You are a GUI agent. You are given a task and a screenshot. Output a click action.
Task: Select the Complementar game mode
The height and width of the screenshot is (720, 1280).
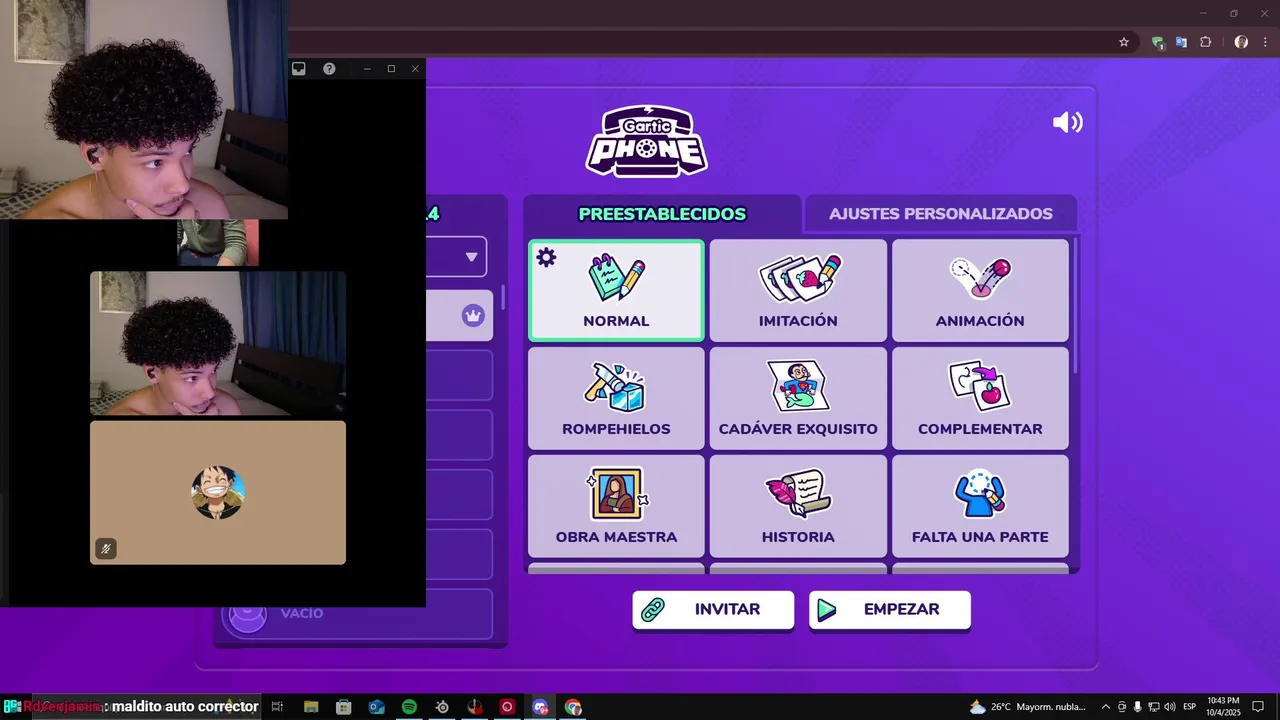pos(980,398)
